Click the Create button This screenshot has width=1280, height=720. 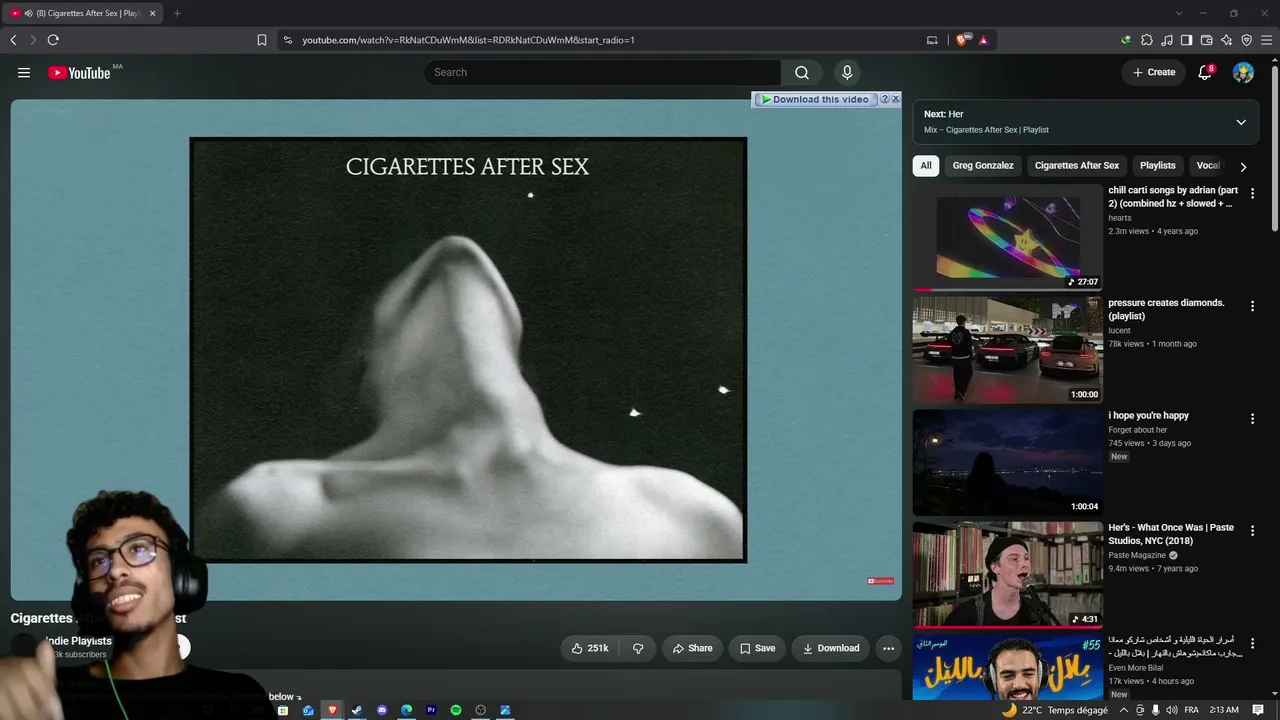pyautogui.click(x=1154, y=72)
